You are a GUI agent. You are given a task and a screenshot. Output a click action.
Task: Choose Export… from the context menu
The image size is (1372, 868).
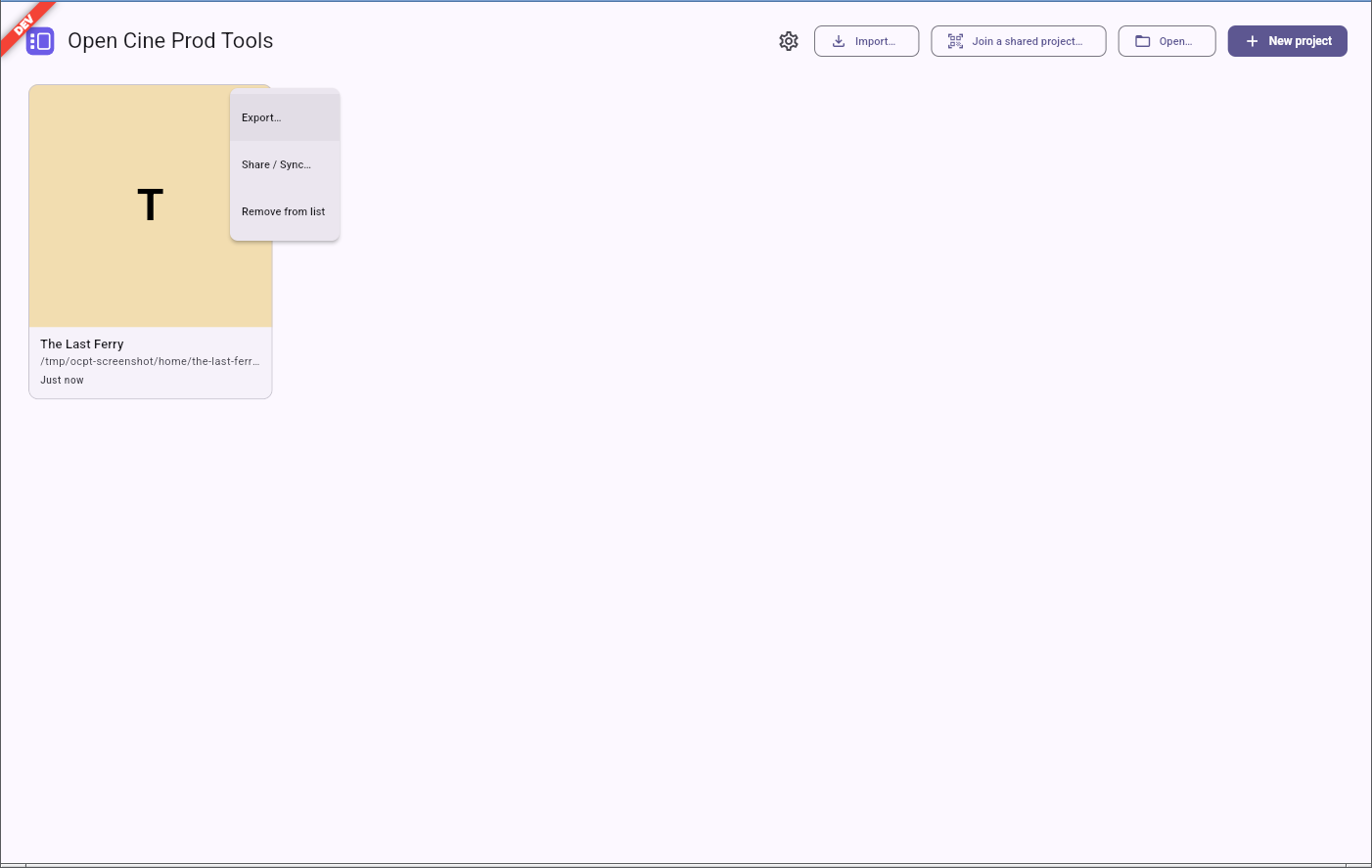(x=285, y=117)
